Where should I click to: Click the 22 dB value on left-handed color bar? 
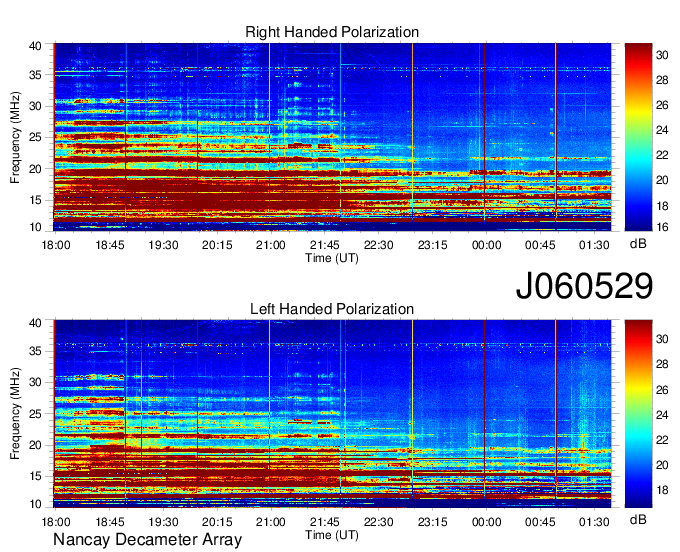(x=662, y=440)
